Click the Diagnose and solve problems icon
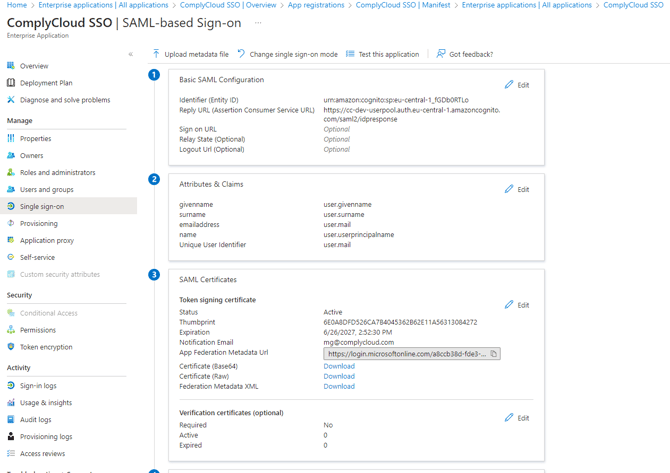This screenshot has width=670, height=473. [11, 100]
